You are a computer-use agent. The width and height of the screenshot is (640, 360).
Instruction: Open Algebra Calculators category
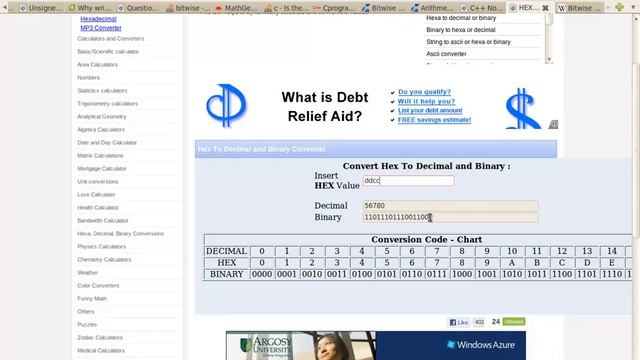coord(101,130)
